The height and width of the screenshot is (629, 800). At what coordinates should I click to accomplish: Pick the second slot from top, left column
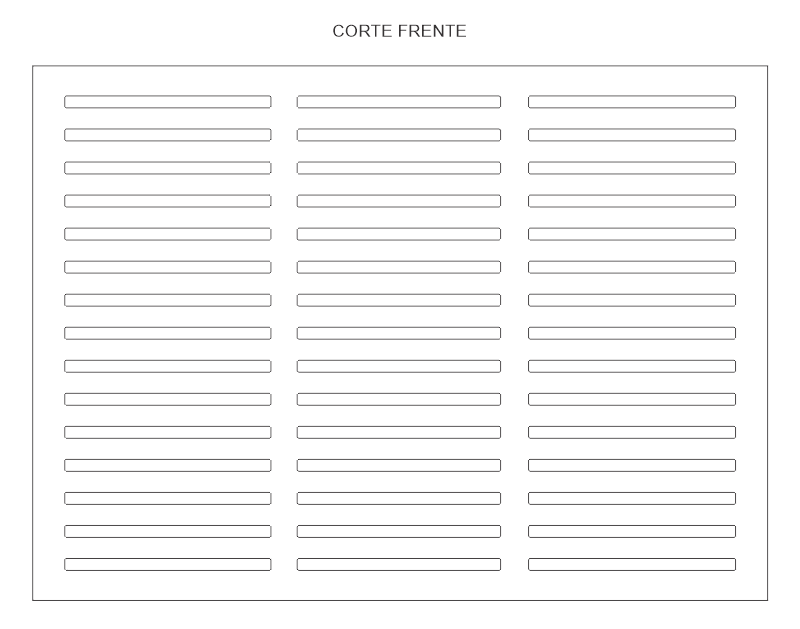[167, 134]
